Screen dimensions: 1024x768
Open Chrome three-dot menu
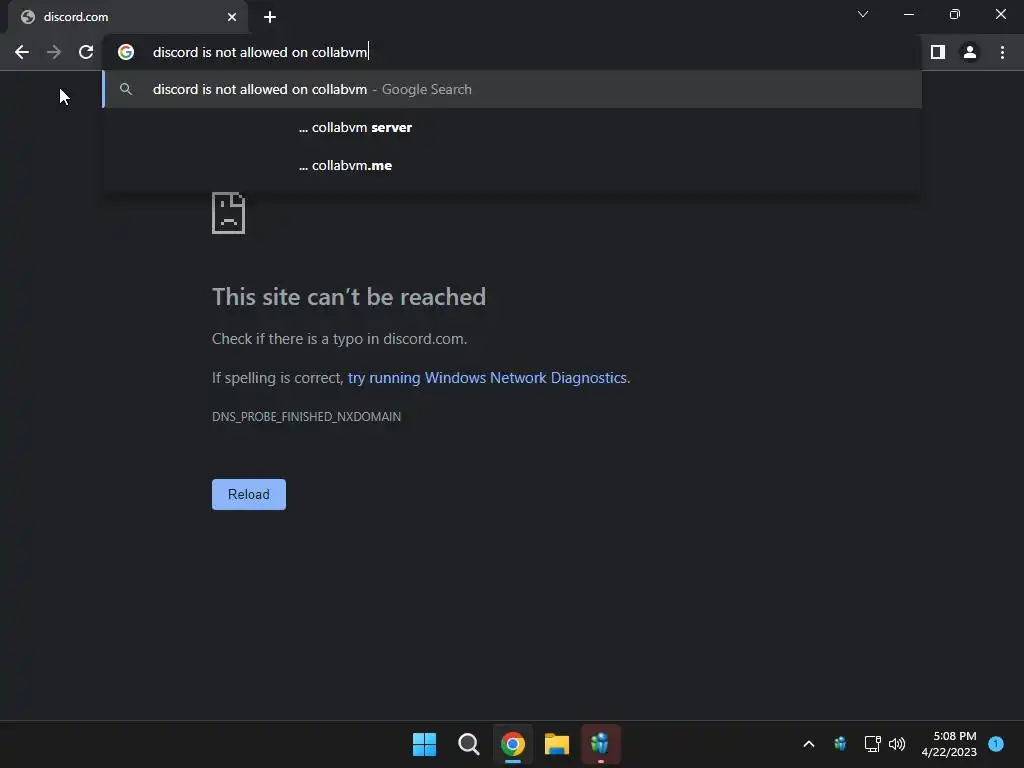[1002, 52]
